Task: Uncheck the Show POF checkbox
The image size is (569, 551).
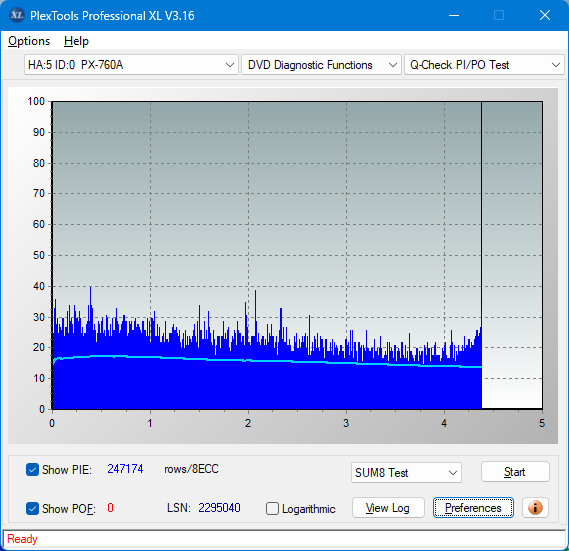Action: click(32, 508)
